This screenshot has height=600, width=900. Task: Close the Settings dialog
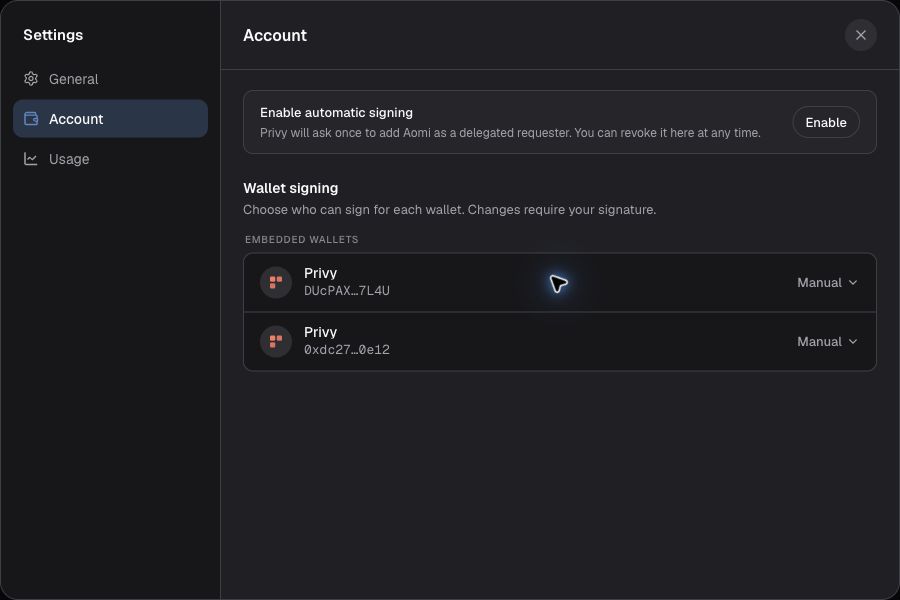click(x=860, y=35)
